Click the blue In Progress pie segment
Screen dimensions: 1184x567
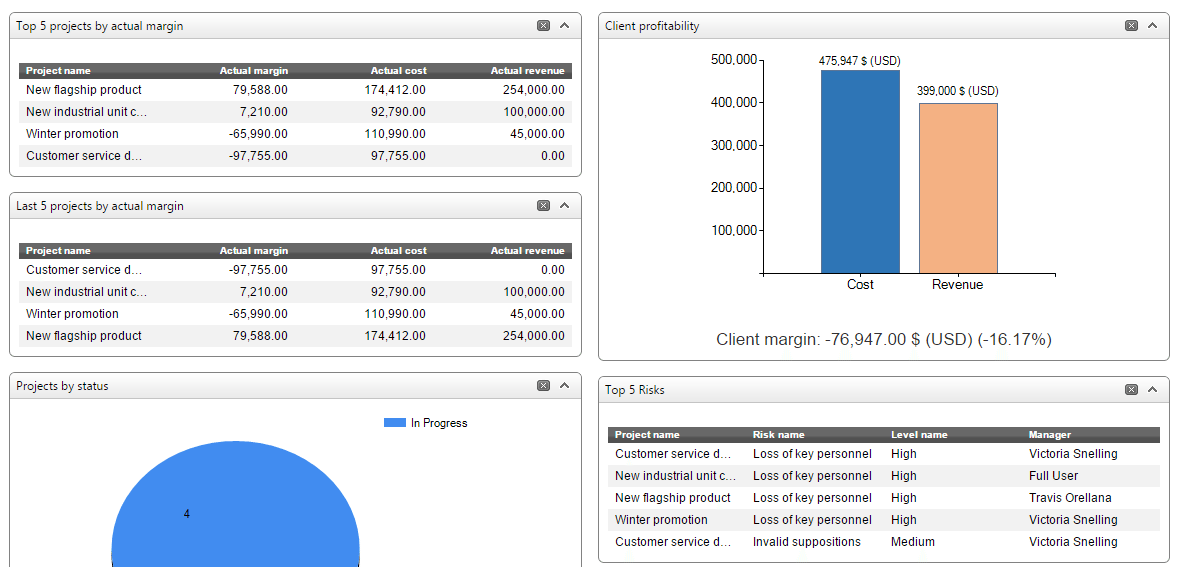(236, 504)
